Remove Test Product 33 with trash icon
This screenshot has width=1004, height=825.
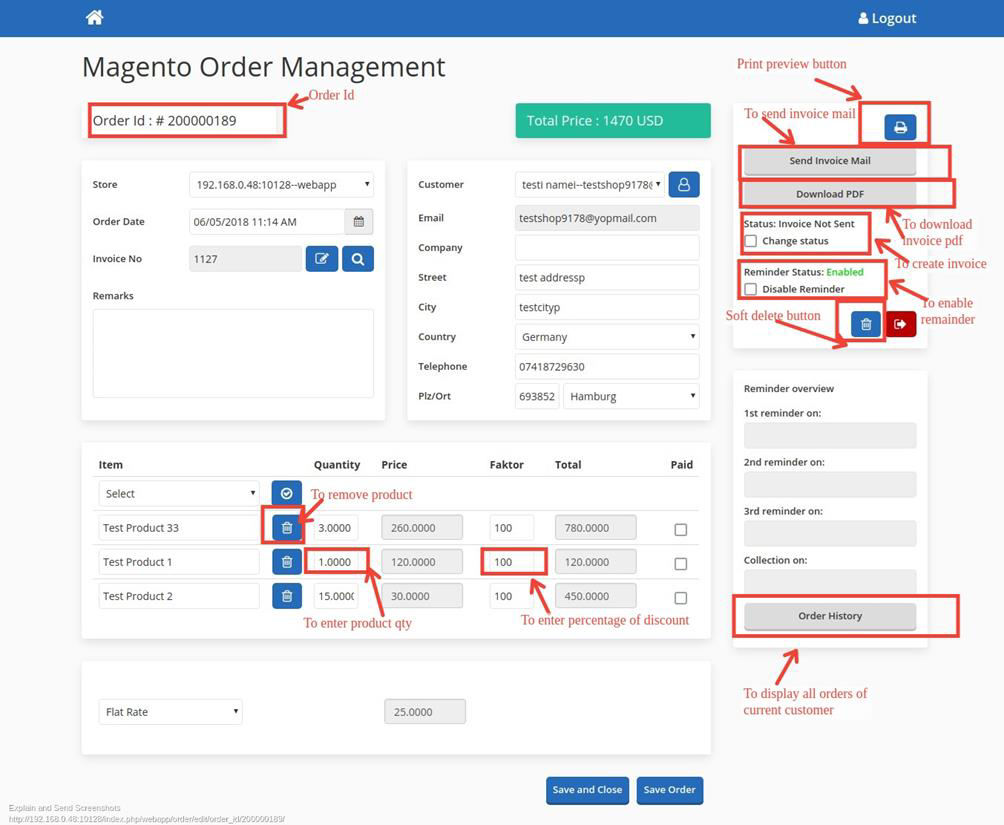pos(287,528)
